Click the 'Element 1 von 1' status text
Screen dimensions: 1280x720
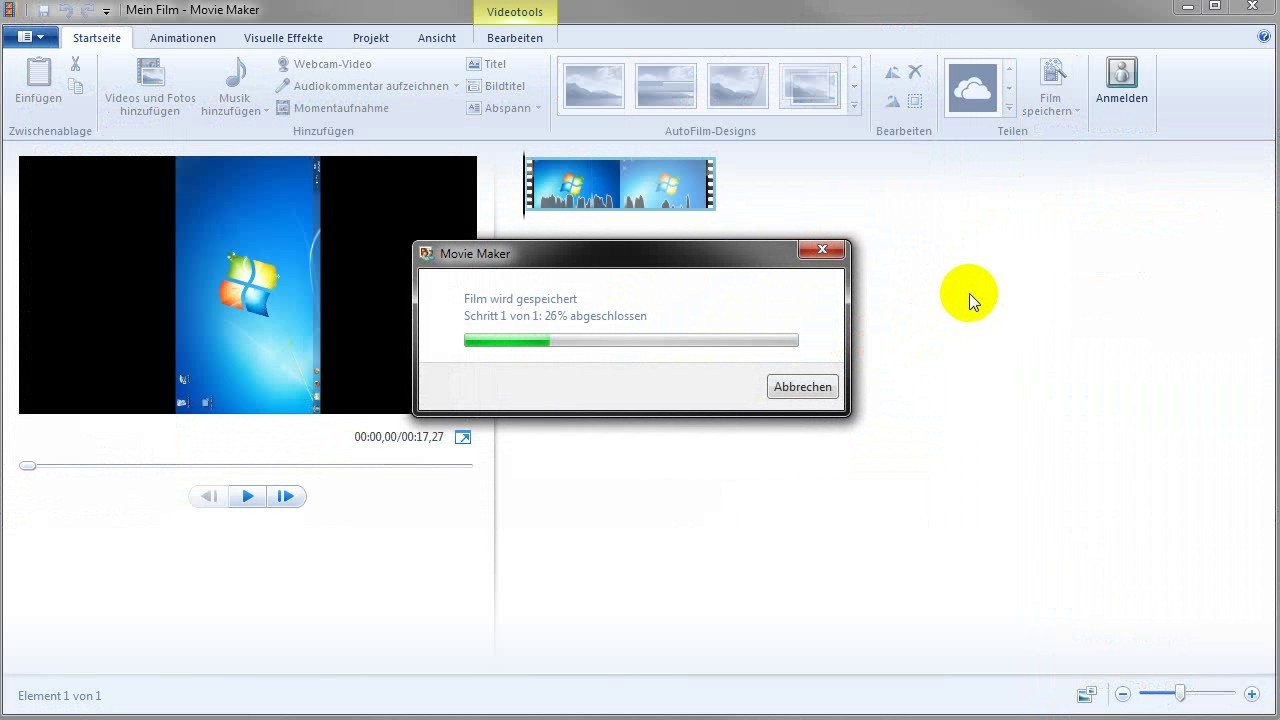click(x=60, y=696)
